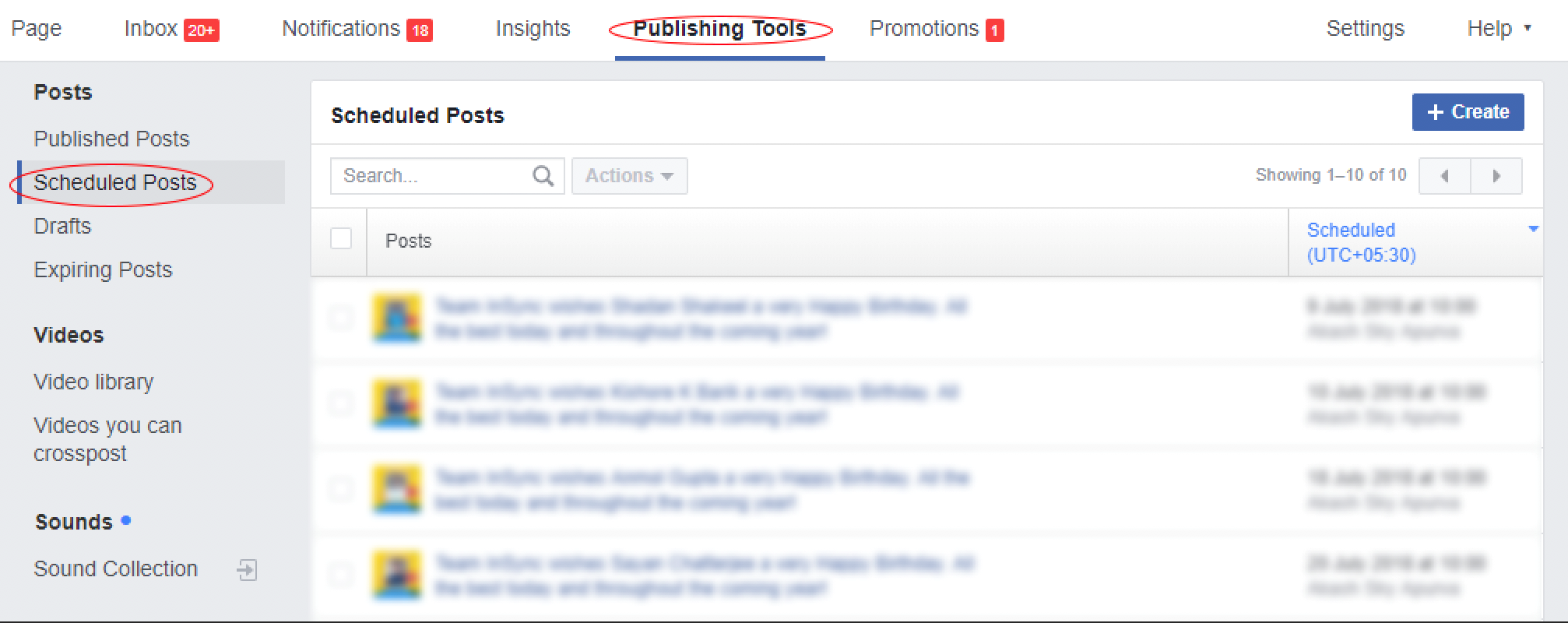Open the Settings tab
The image size is (1568, 623).
pyautogui.click(x=1366, y=29)
